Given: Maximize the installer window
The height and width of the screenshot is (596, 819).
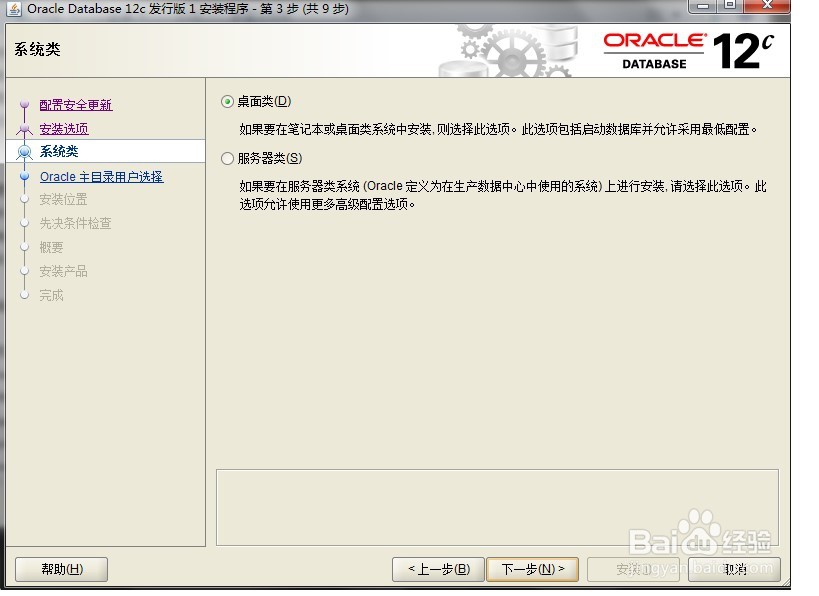Looking at the screenshot, I should (730, 6).
